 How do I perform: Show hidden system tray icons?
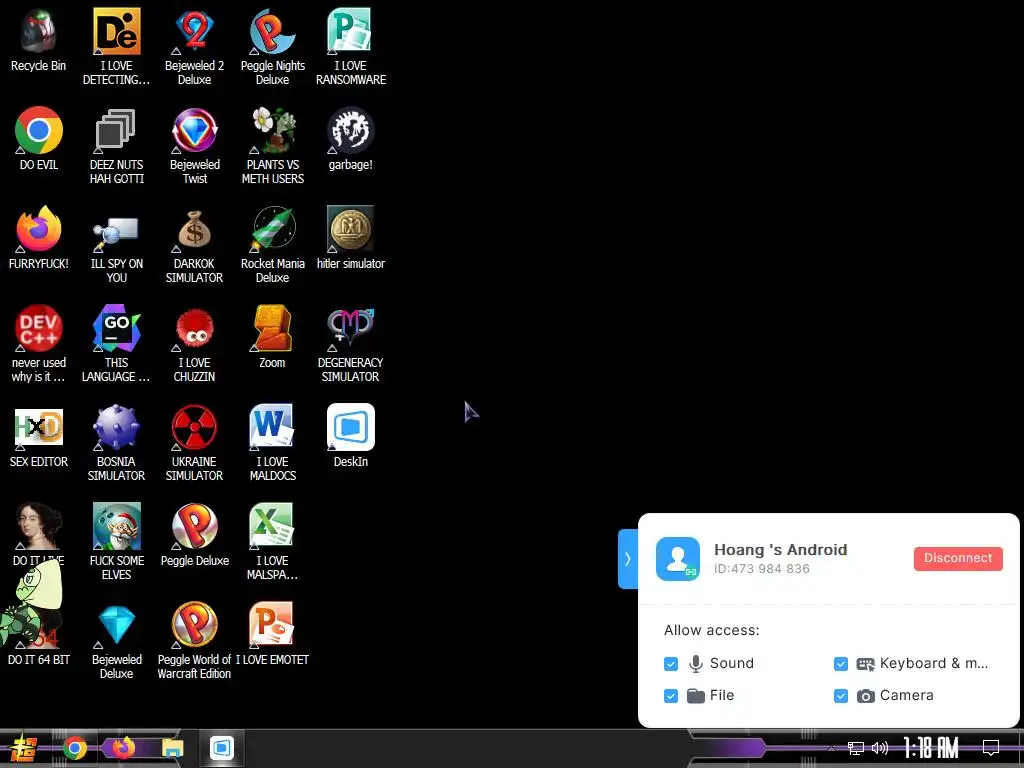point(831,748)
